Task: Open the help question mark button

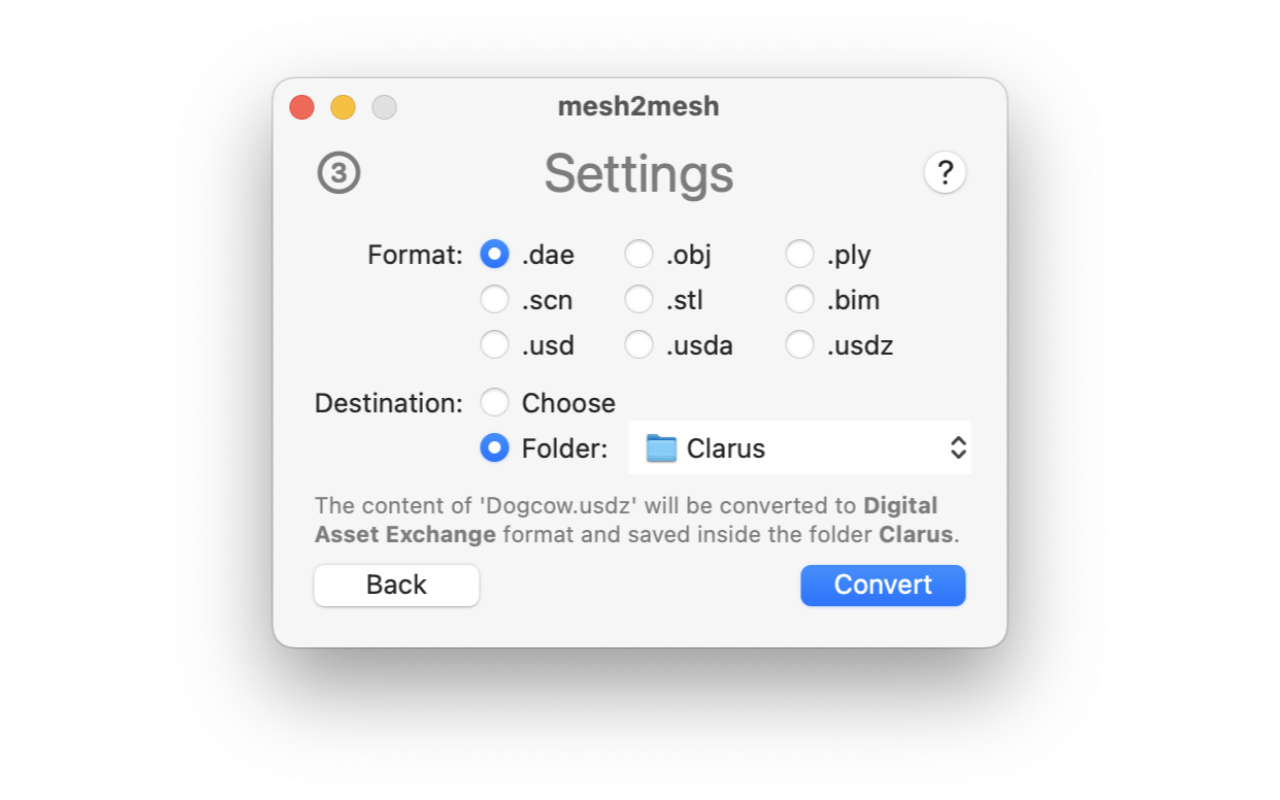Action: tap(945, 173)
